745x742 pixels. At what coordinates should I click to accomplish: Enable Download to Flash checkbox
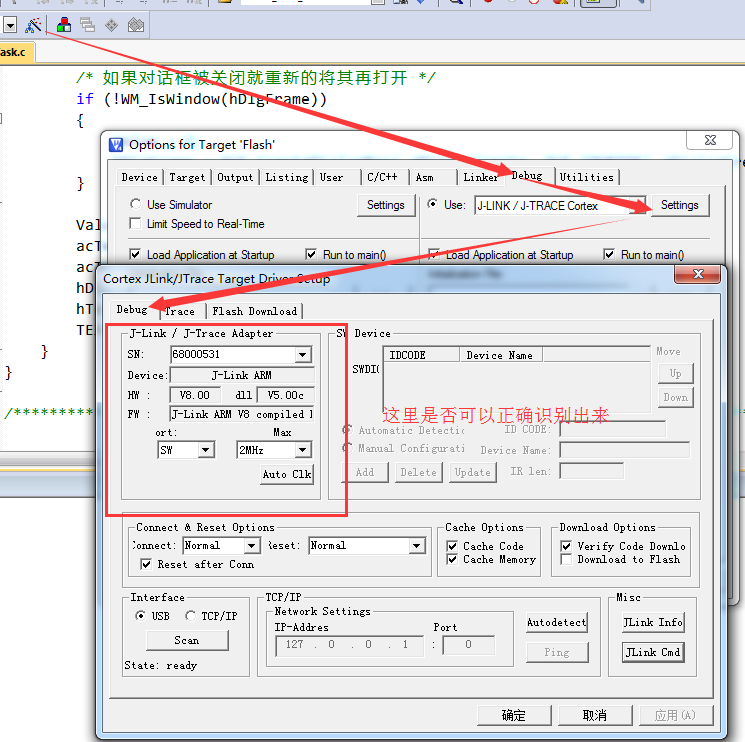(x=566, y=560)
